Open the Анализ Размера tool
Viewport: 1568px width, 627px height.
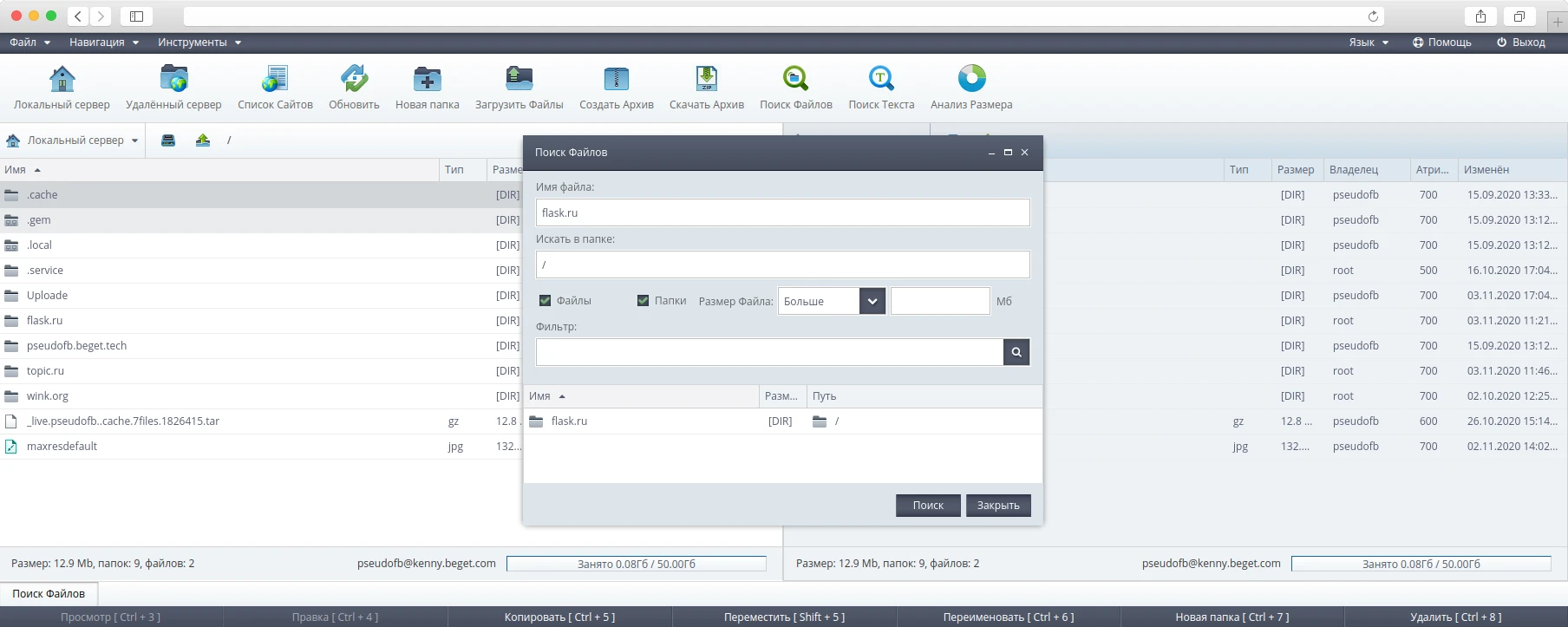pos(971,80)
